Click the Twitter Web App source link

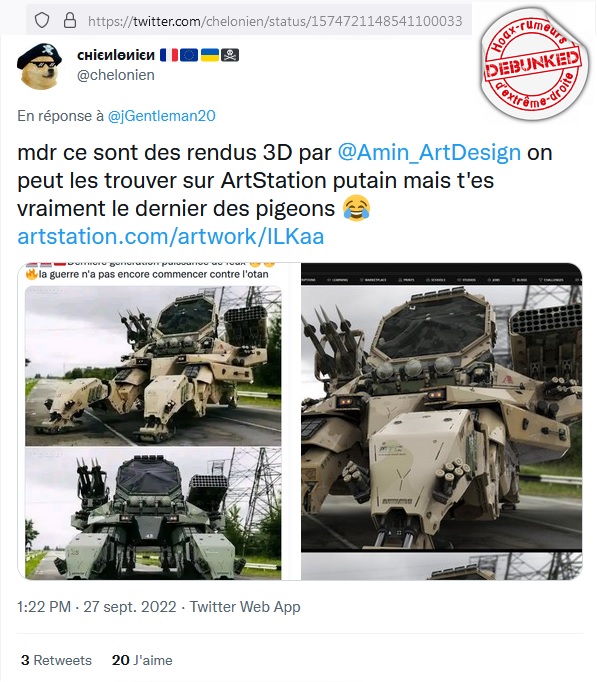245,607
